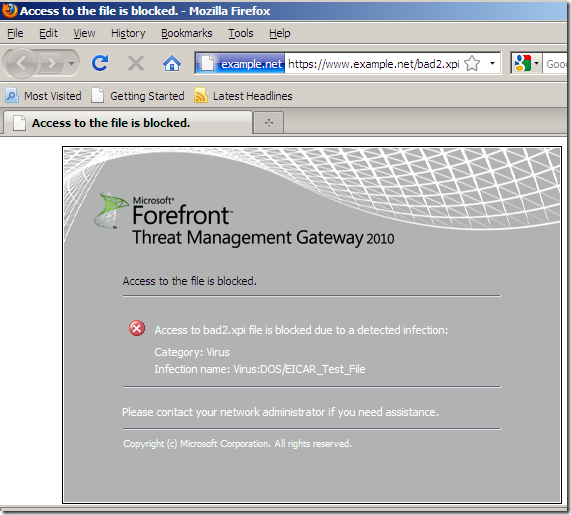Go back with the Back arrow button
The width and height of the screenshot is (571, 515).
click(21, 64)
